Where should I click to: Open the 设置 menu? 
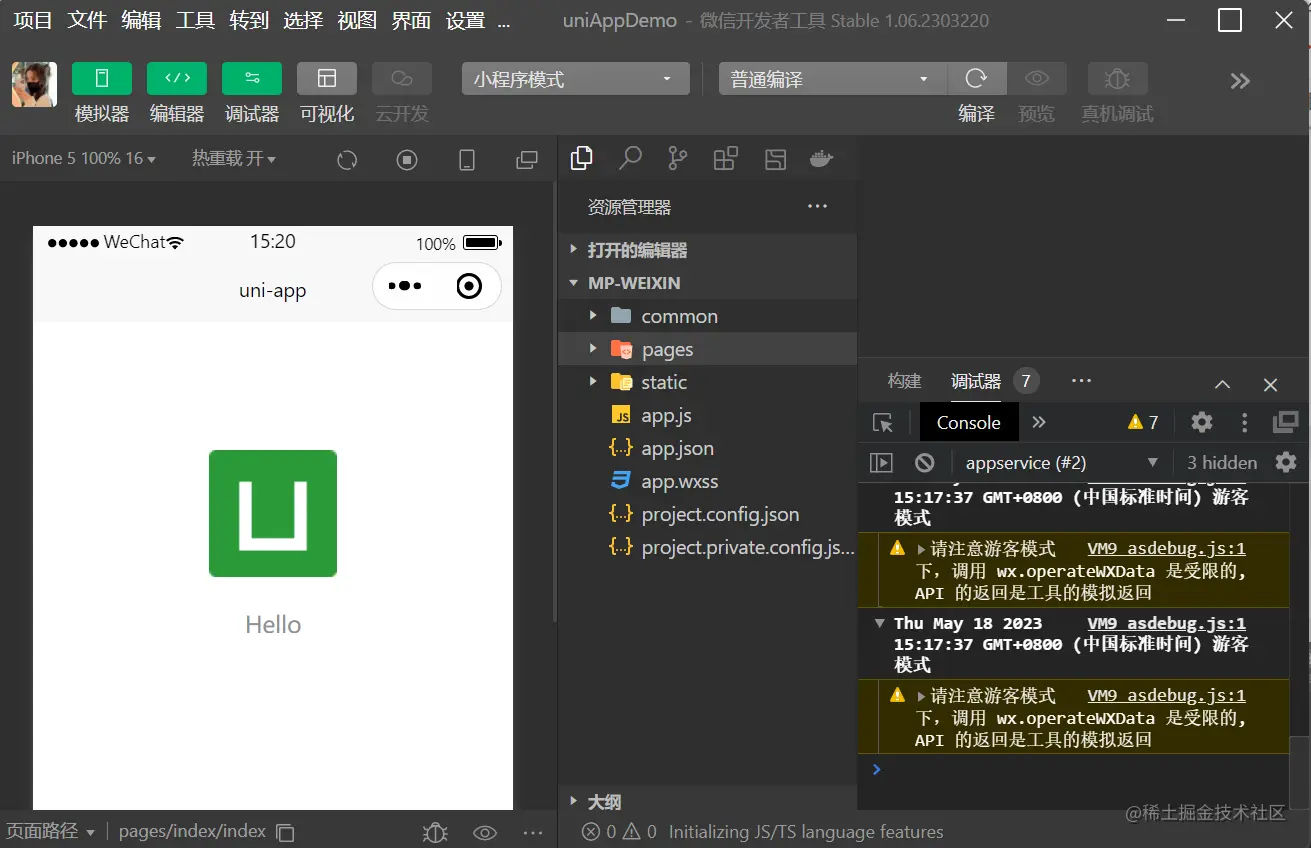pyautogui.click(x=465, y=20)
